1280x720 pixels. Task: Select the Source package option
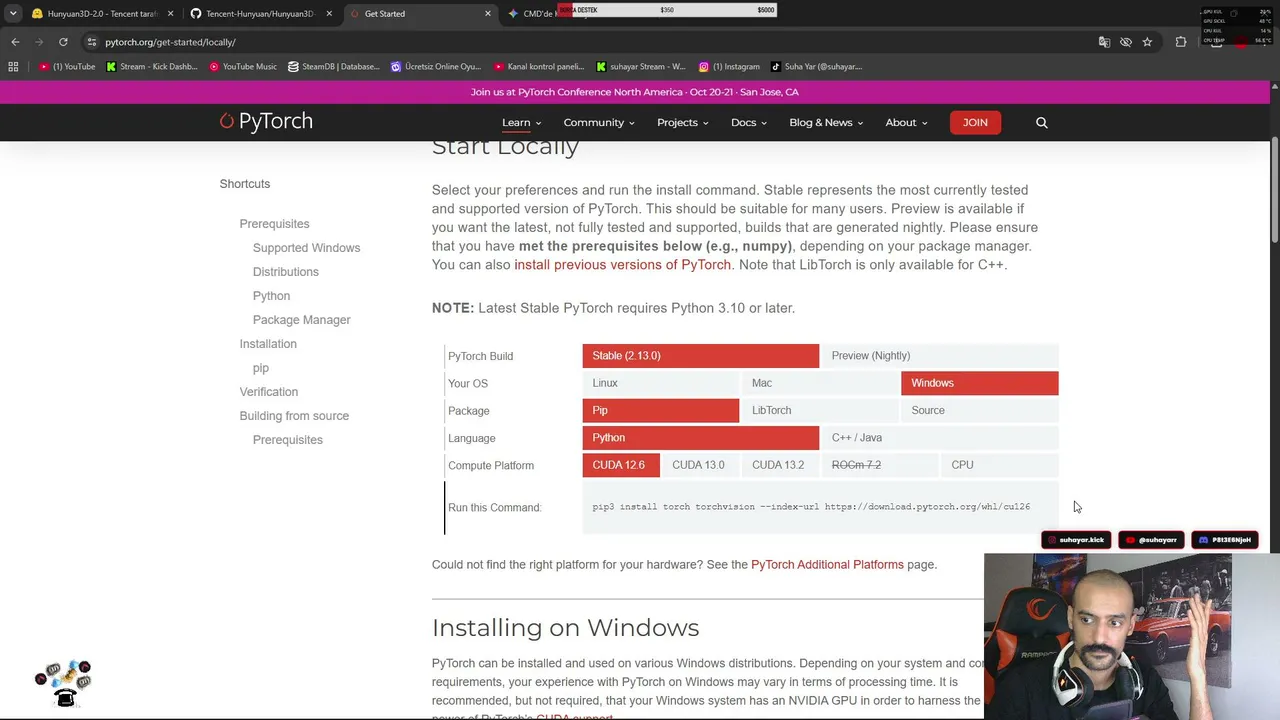coord(980,410)
